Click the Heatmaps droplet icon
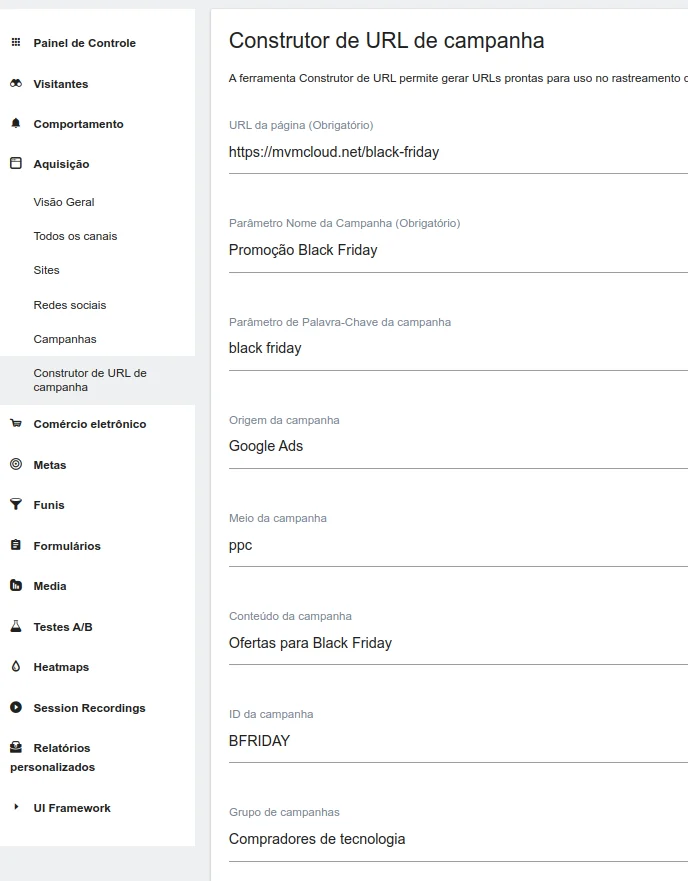 tap(15, 667)
